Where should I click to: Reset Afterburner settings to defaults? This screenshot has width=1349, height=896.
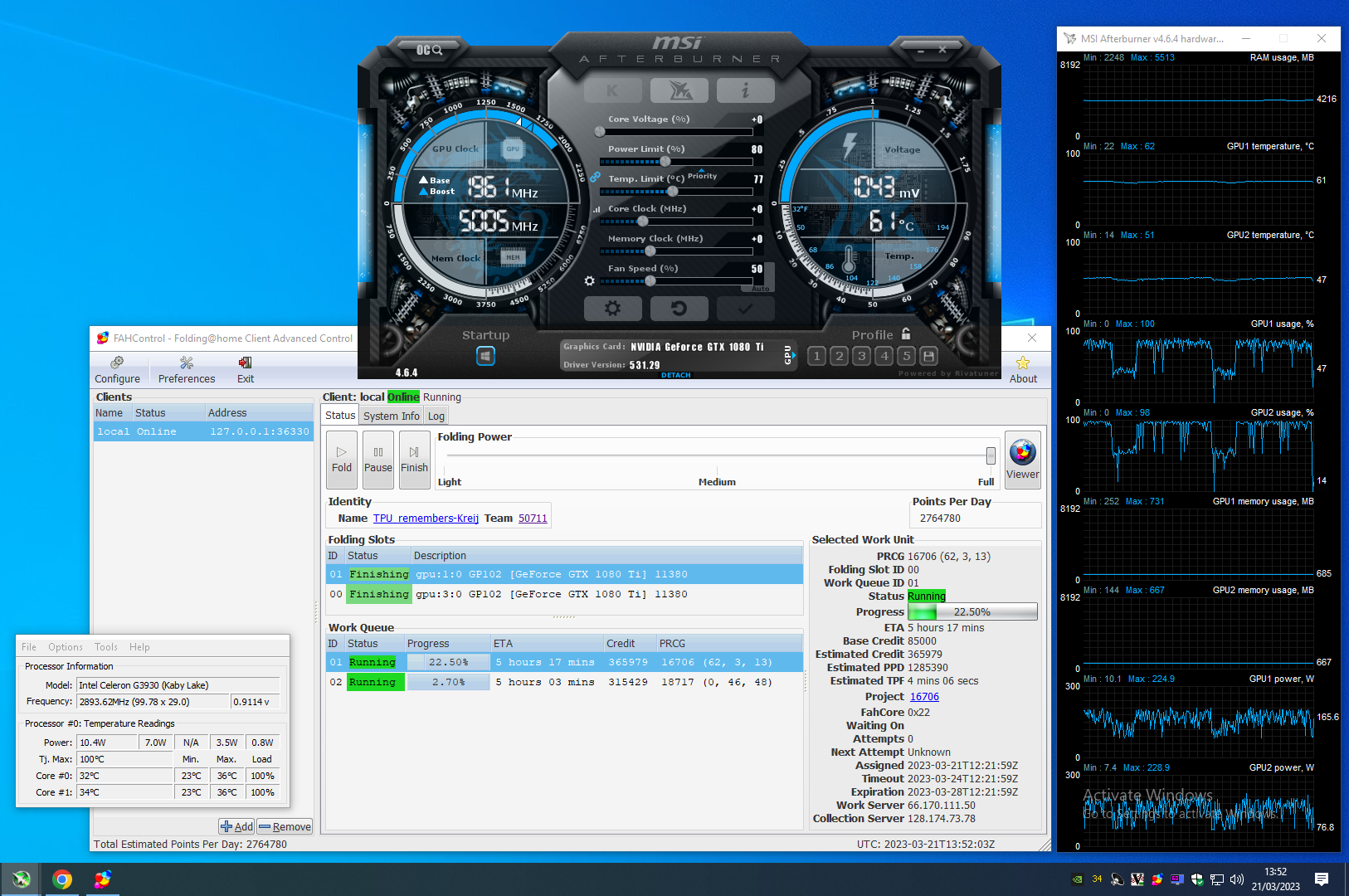679,308
